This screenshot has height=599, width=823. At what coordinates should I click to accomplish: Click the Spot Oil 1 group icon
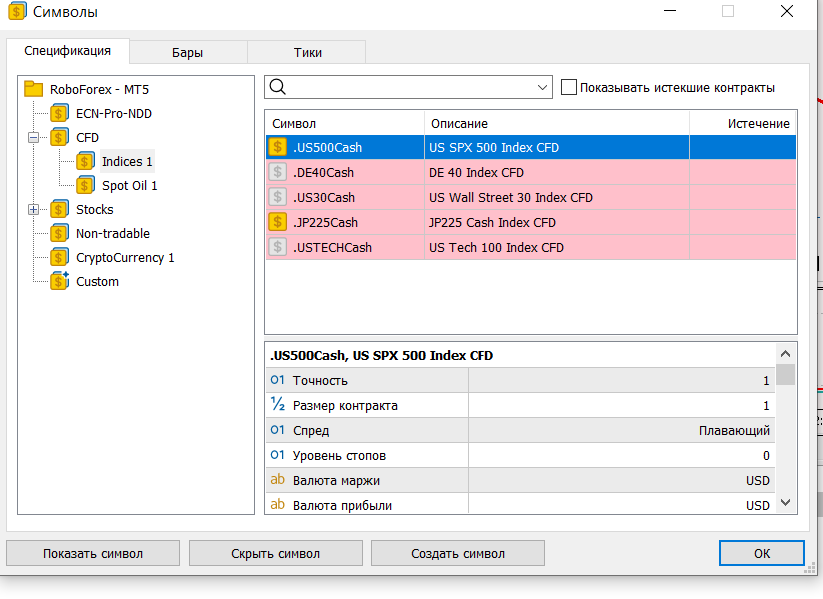(86, 185)
